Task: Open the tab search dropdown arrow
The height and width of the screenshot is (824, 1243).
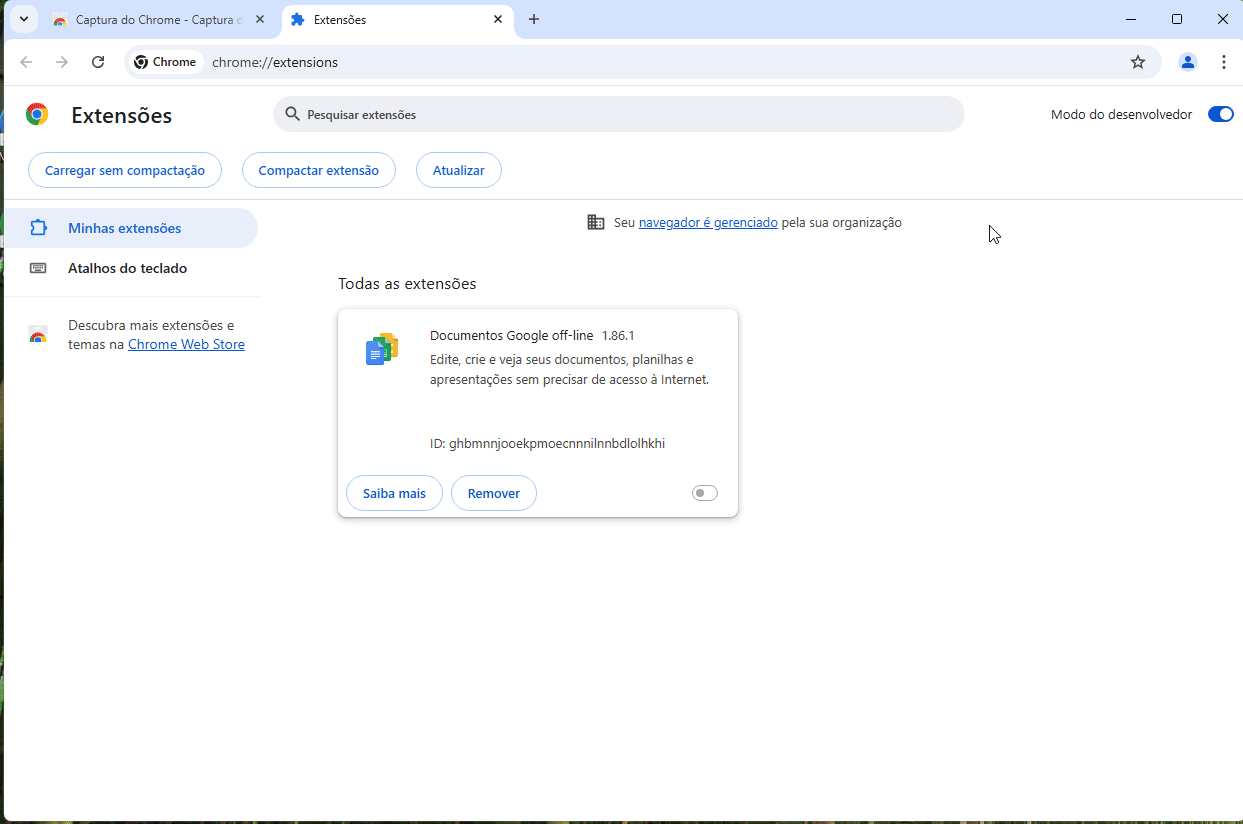Action: tap(23, 19)
